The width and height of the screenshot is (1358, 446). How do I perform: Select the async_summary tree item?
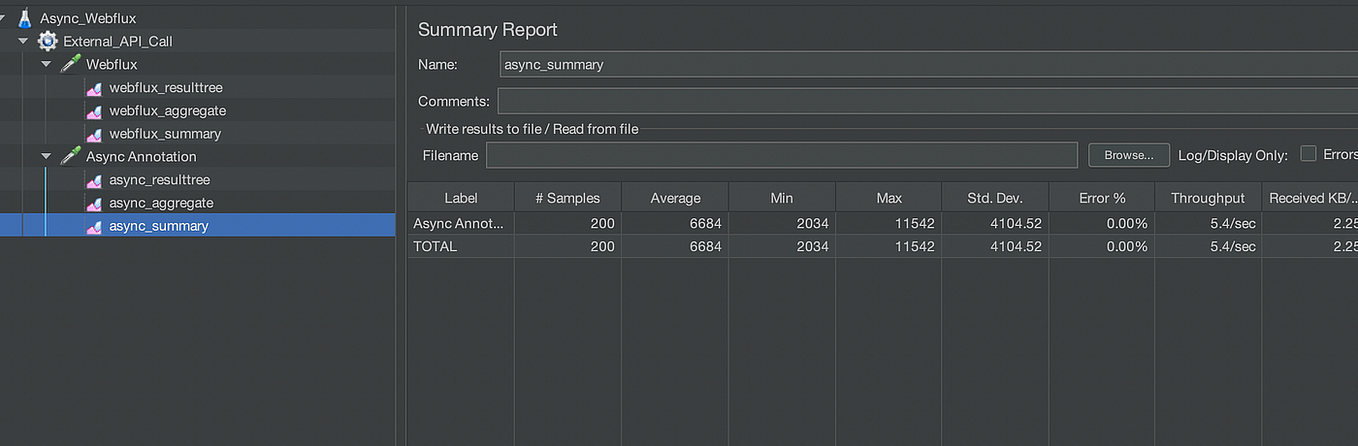pyautogui.click(x=159, y=226)
